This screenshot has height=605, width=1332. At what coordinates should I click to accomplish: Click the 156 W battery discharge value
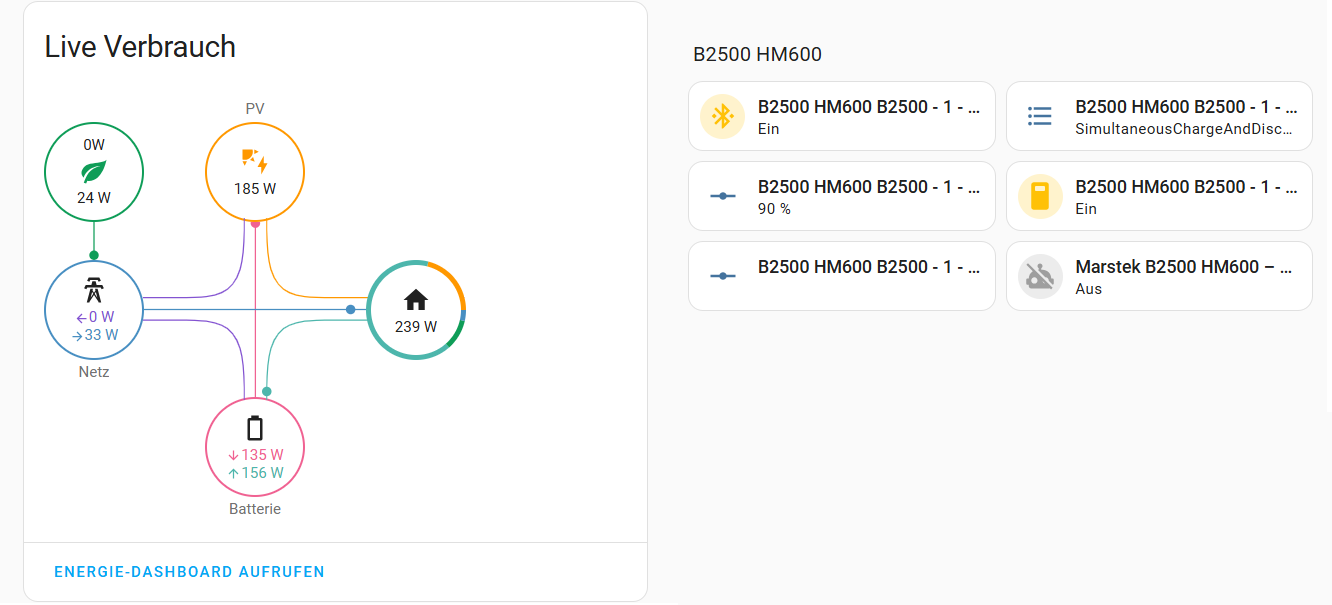[255, 473]
